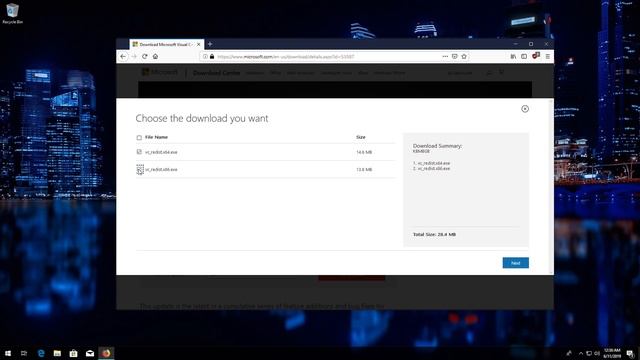Open Task View in the taskbar
Image resolution: width=640 pixels, height=360 pixels.
click(x=24, y=353)
